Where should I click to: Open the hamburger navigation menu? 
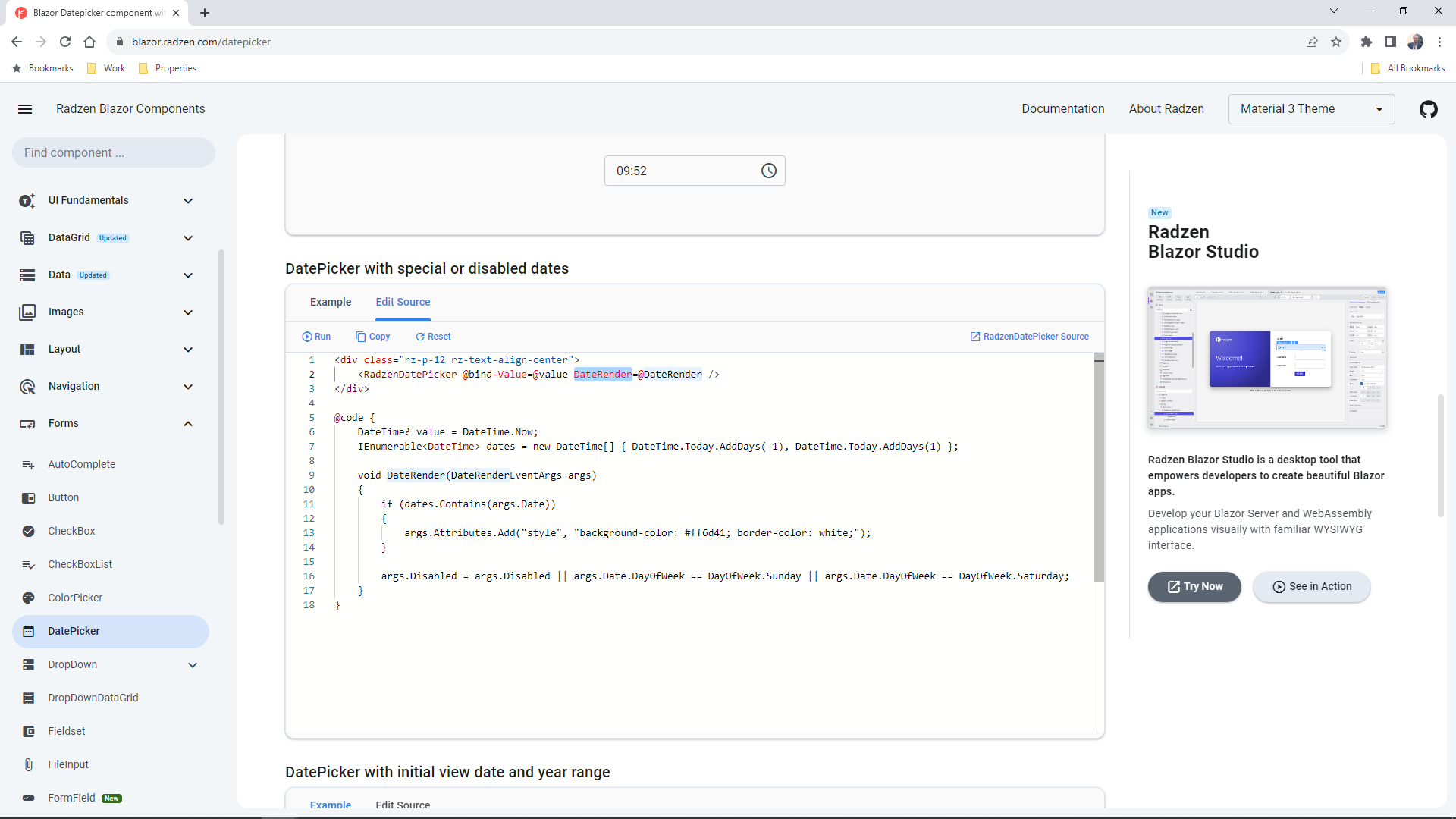coord(25,109)
